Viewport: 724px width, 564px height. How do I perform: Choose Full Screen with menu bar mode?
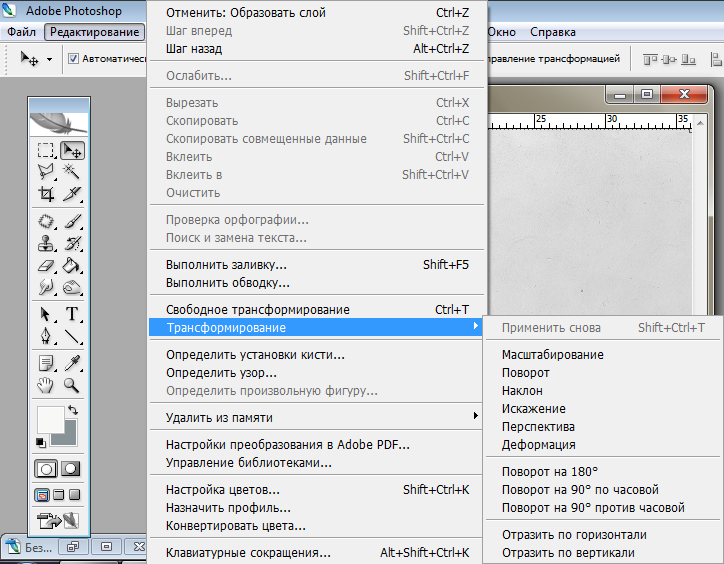point(59,495)
